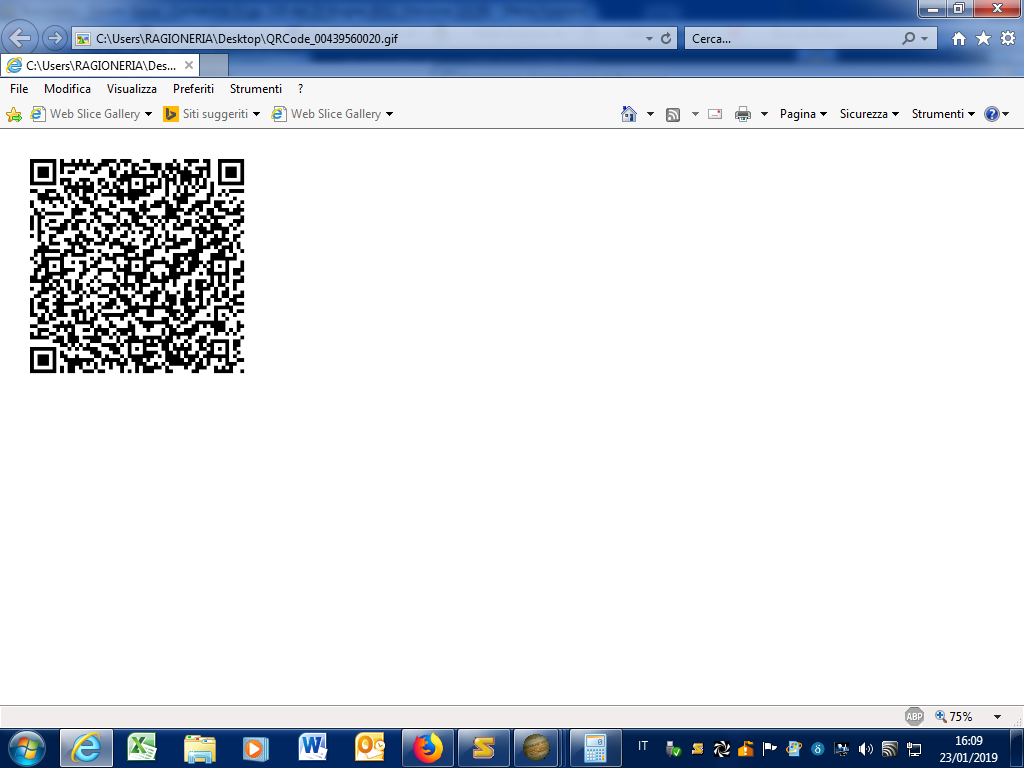Open the Visualizza menu
Viewport: 1024px width, 768px height.
tap(132, 89)
